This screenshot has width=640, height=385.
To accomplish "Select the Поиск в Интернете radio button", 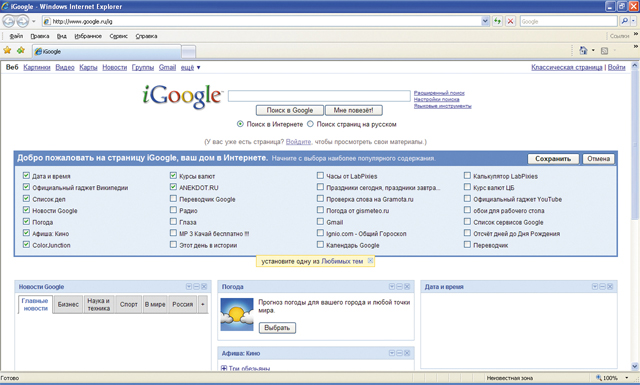I will (240, 124).
